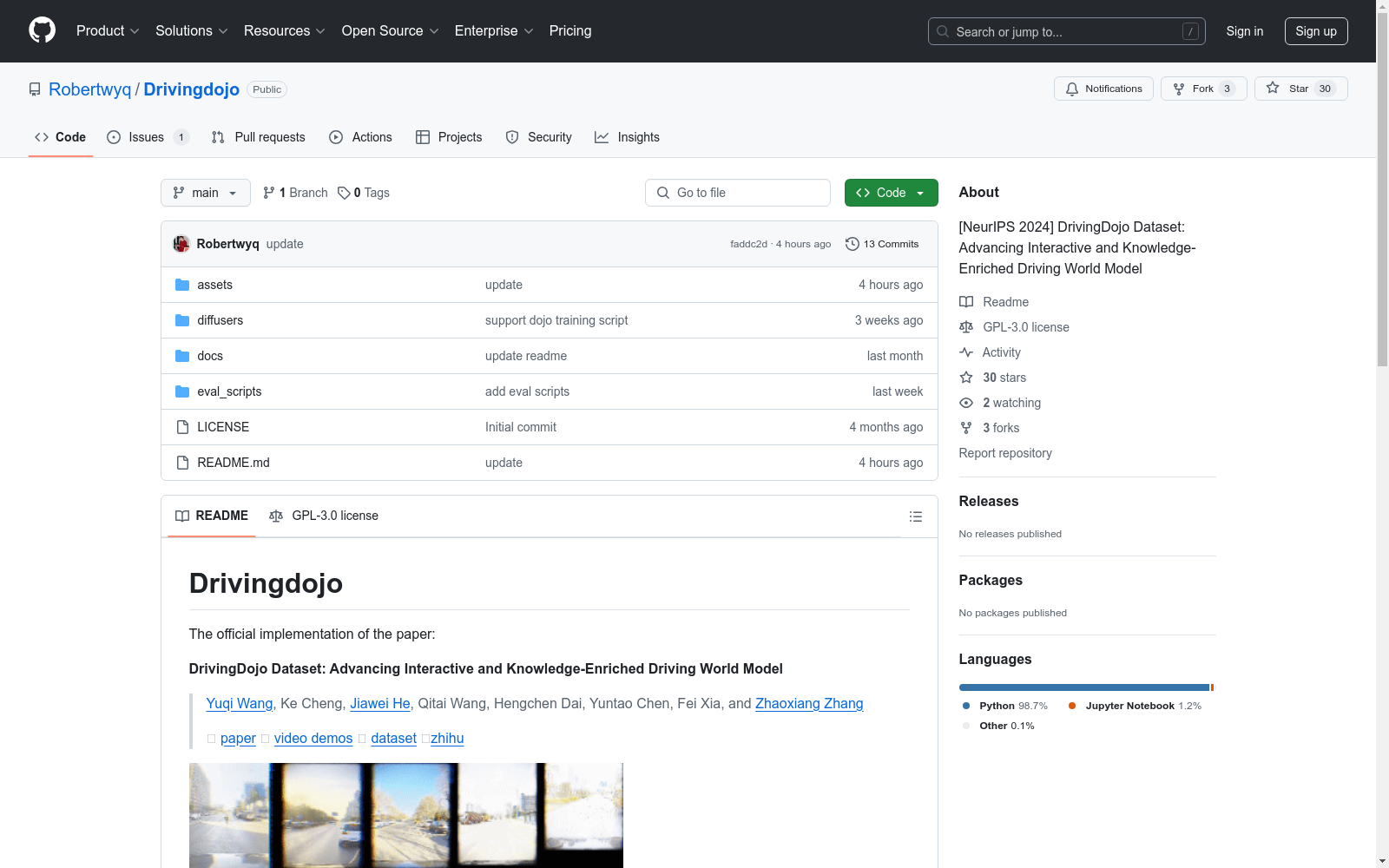Click the branch icon beside 1 Branch
The width and height of the screenshot is (1389, 868).
(269, 193)
